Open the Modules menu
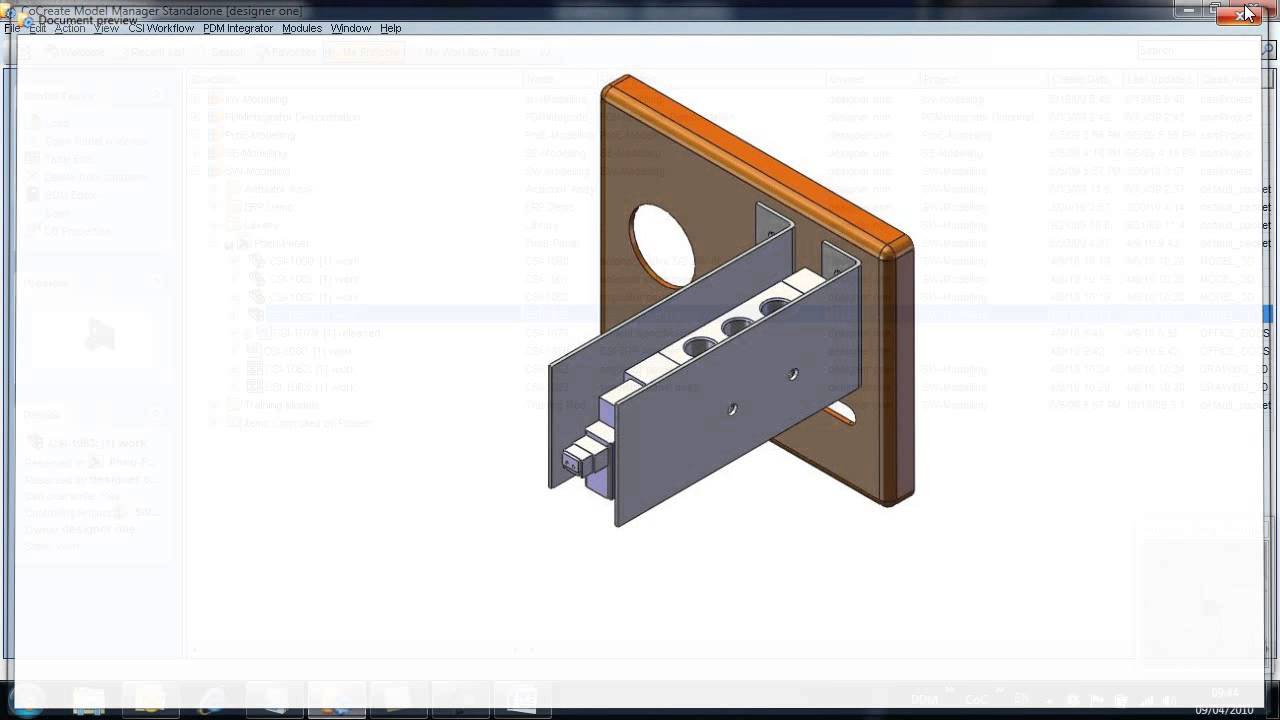The width and height of the screenshot is (1280, 720). coord(301,28)
